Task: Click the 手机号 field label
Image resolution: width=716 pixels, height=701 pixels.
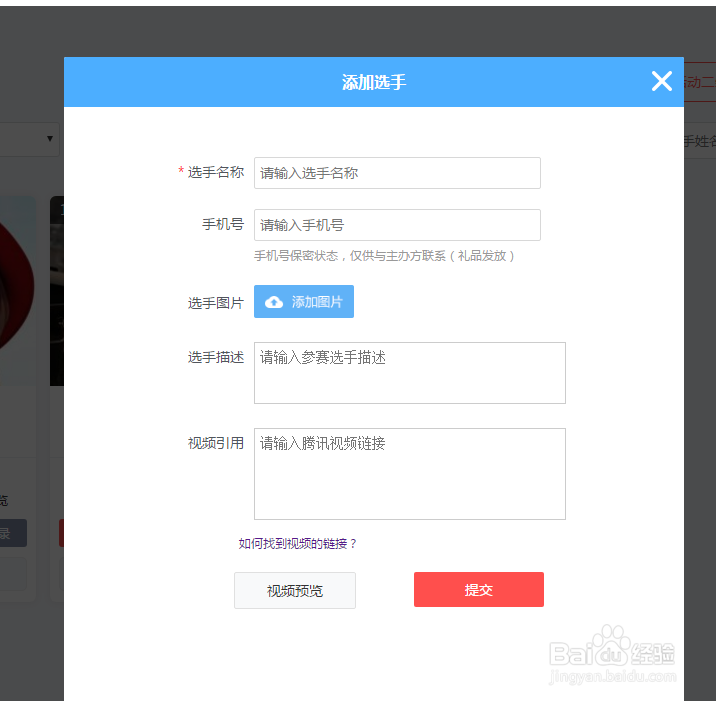Action: 223,224
